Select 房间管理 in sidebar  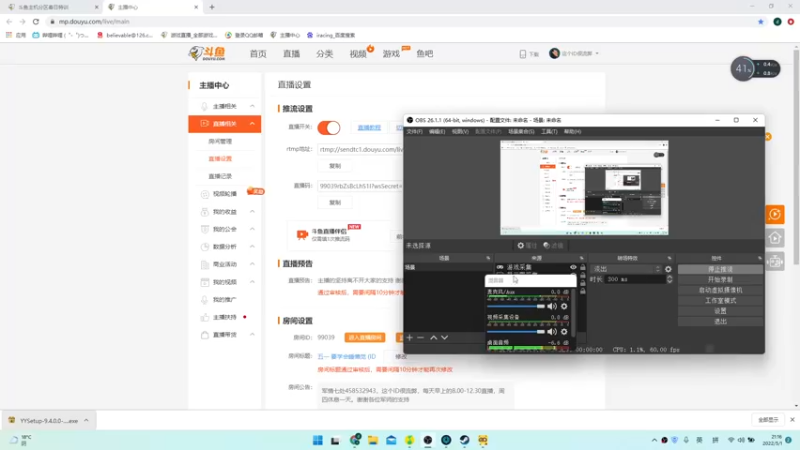pyautogui.click(x=220, y=141)
